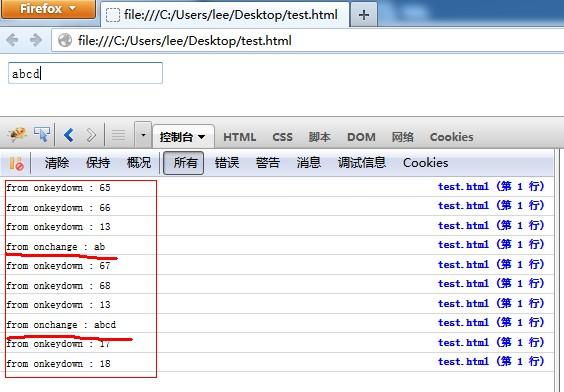Switch to the DOM panel tab

click(x=361, y=137)
